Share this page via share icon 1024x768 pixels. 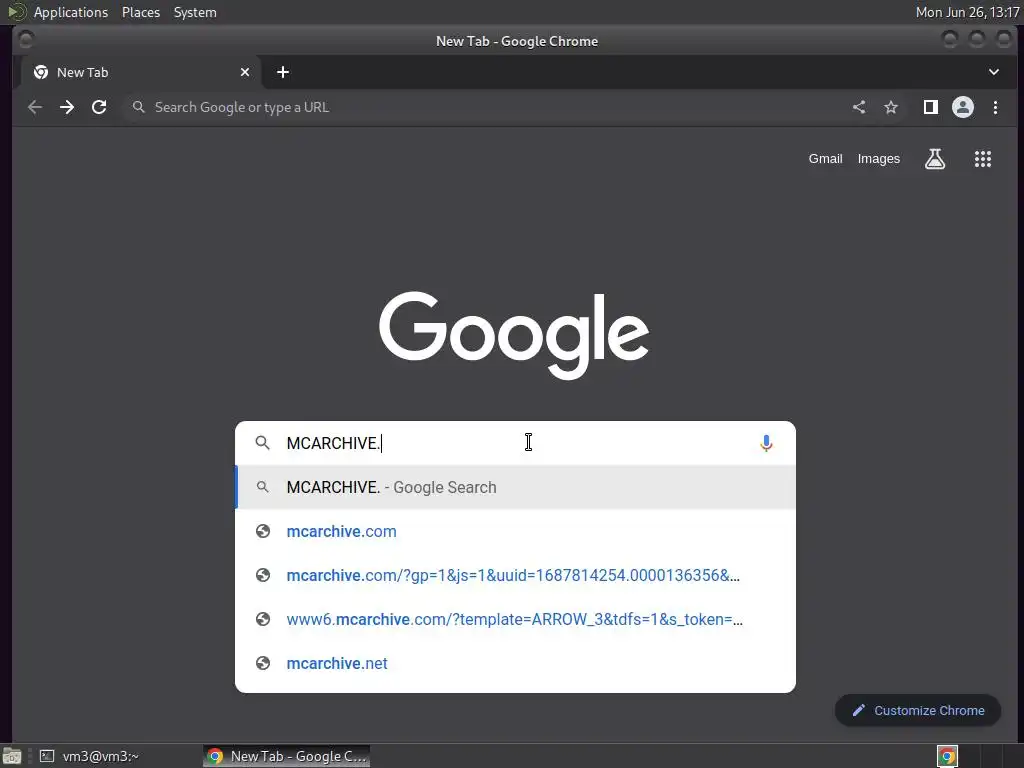coord(859,107)
